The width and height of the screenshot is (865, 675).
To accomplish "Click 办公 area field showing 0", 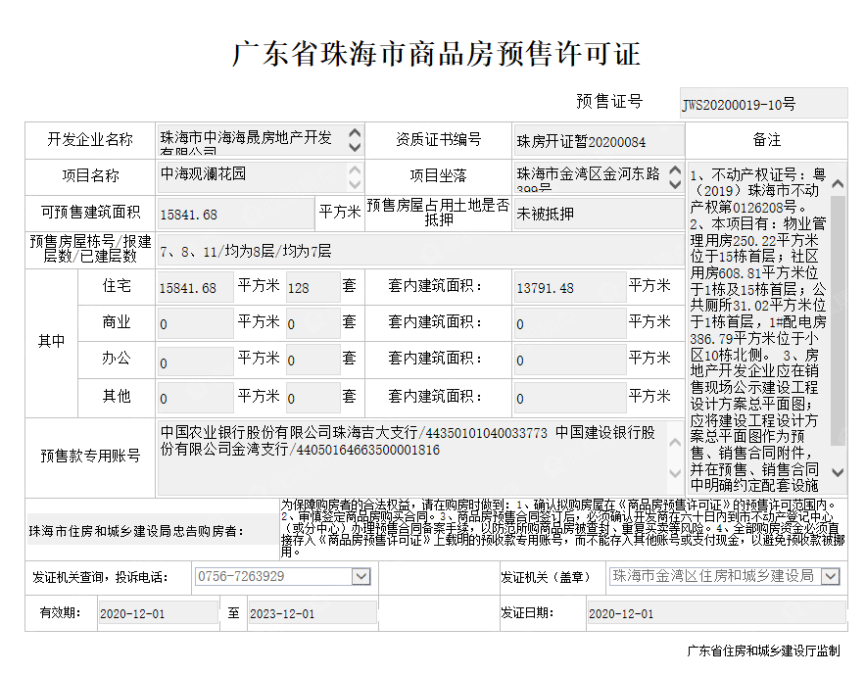I will [x=195, y=361].
